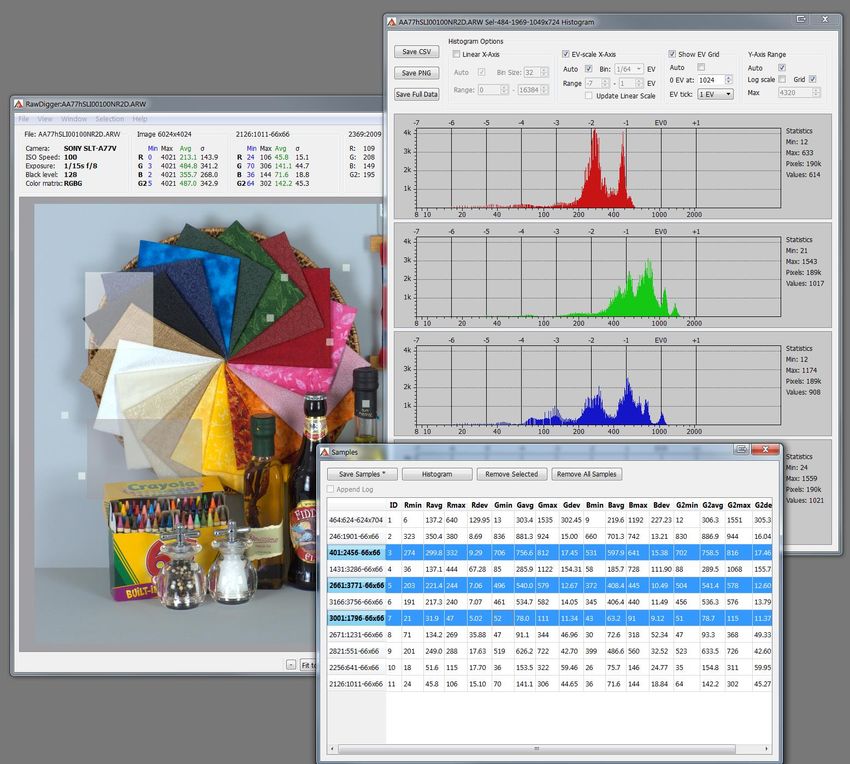Click the Ravg column header
Viewport: 850px width, 764px height.
(x=434, y=505)
